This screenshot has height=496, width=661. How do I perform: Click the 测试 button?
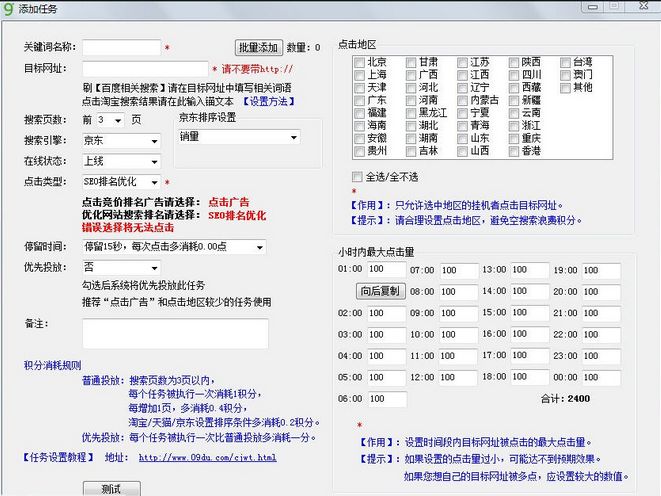(111, 488)
